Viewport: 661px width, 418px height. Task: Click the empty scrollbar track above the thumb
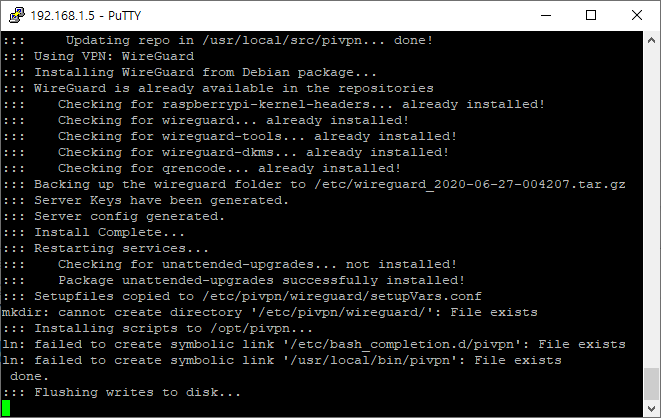[x=651, y=208]
